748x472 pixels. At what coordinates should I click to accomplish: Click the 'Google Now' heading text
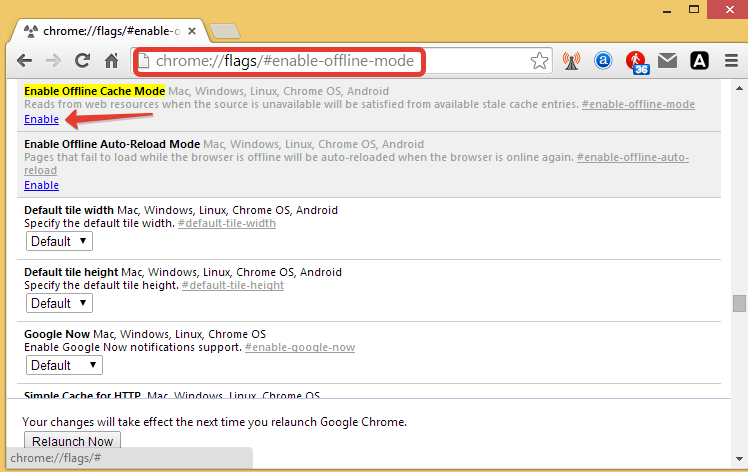tap(57, 334)
